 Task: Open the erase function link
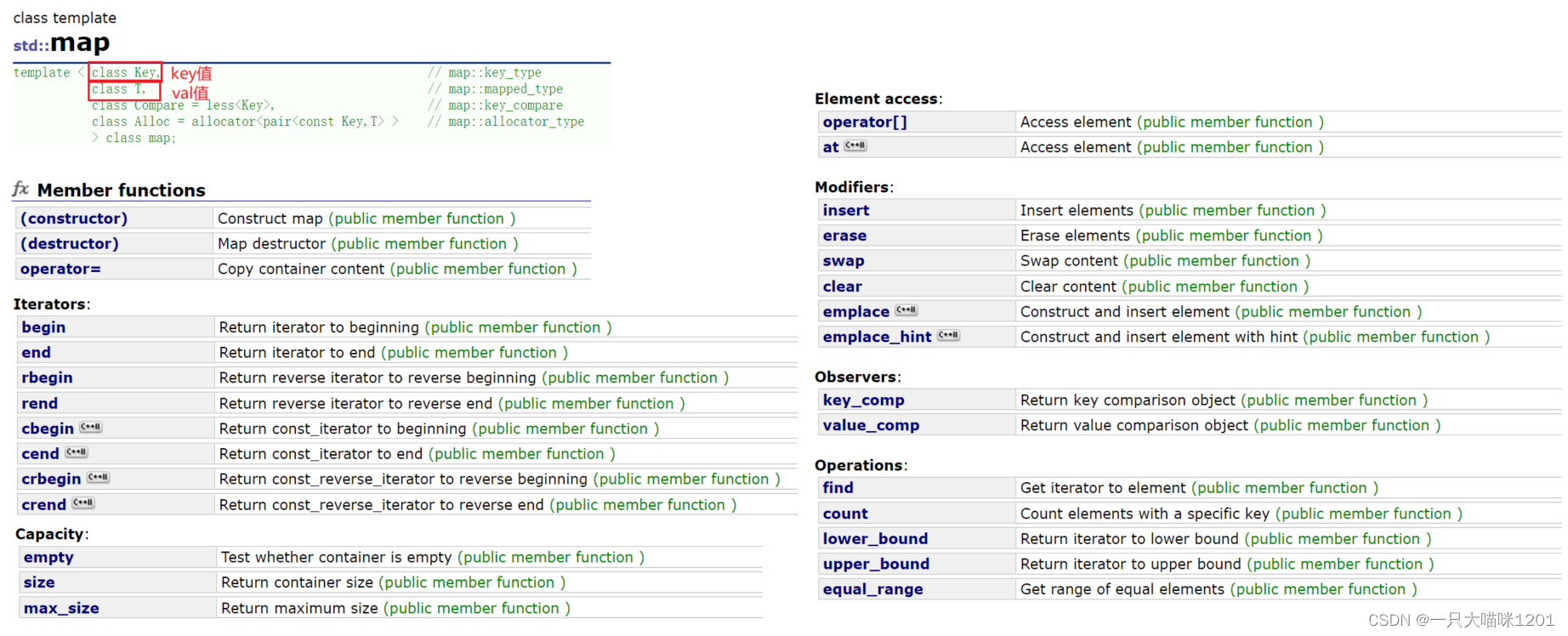tap(844, 236)
